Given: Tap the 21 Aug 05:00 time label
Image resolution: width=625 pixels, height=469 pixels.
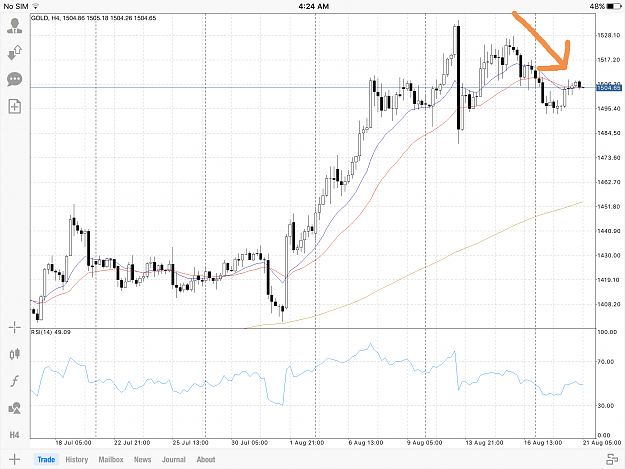Looking at the screenshot, I should click(x=602, y=443).
